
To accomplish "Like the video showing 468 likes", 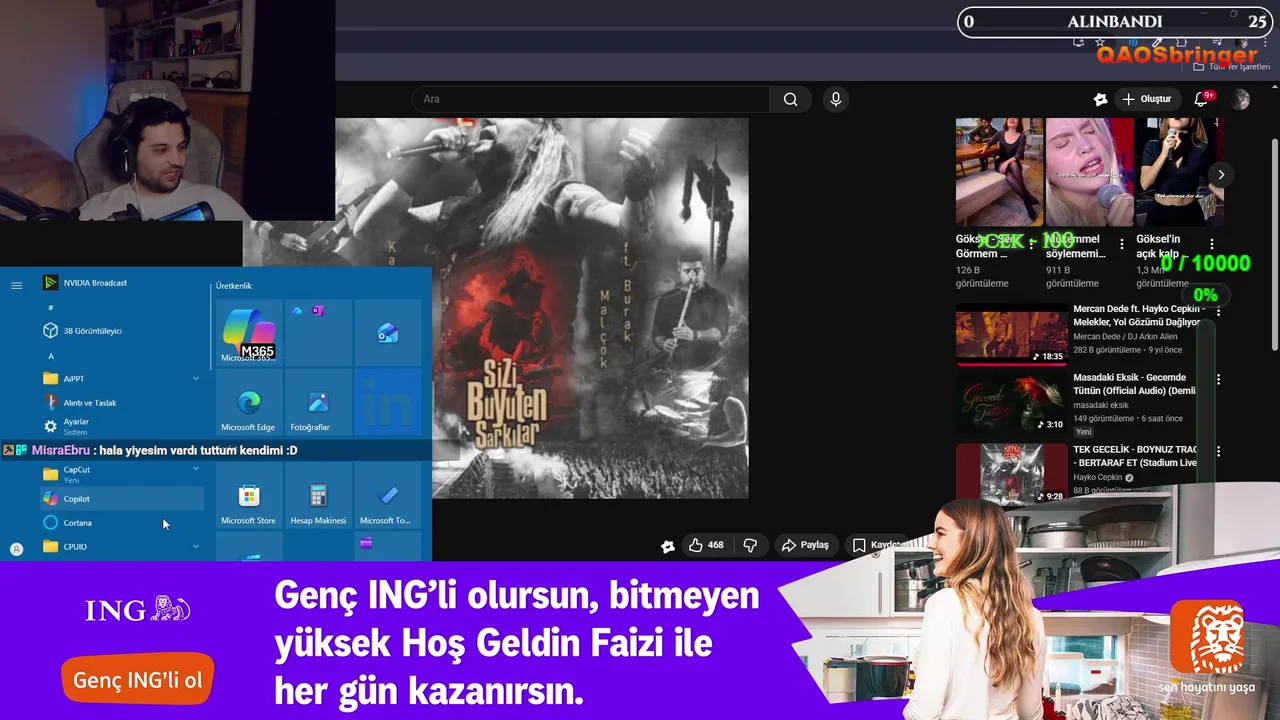I will 706,545.
